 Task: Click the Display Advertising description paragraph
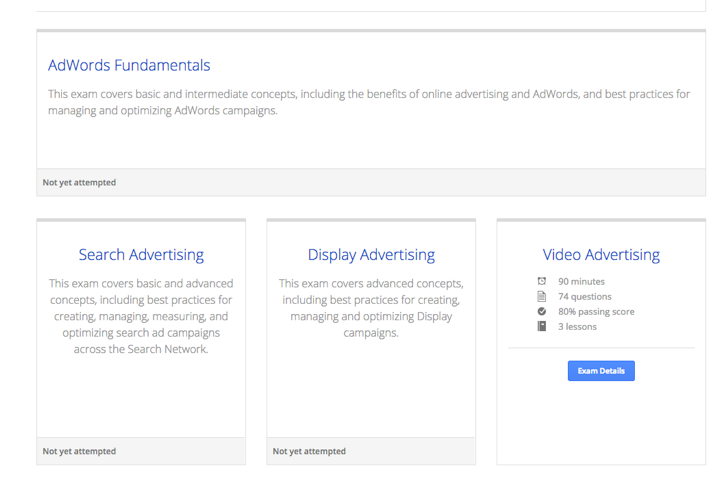coord(371,308)
